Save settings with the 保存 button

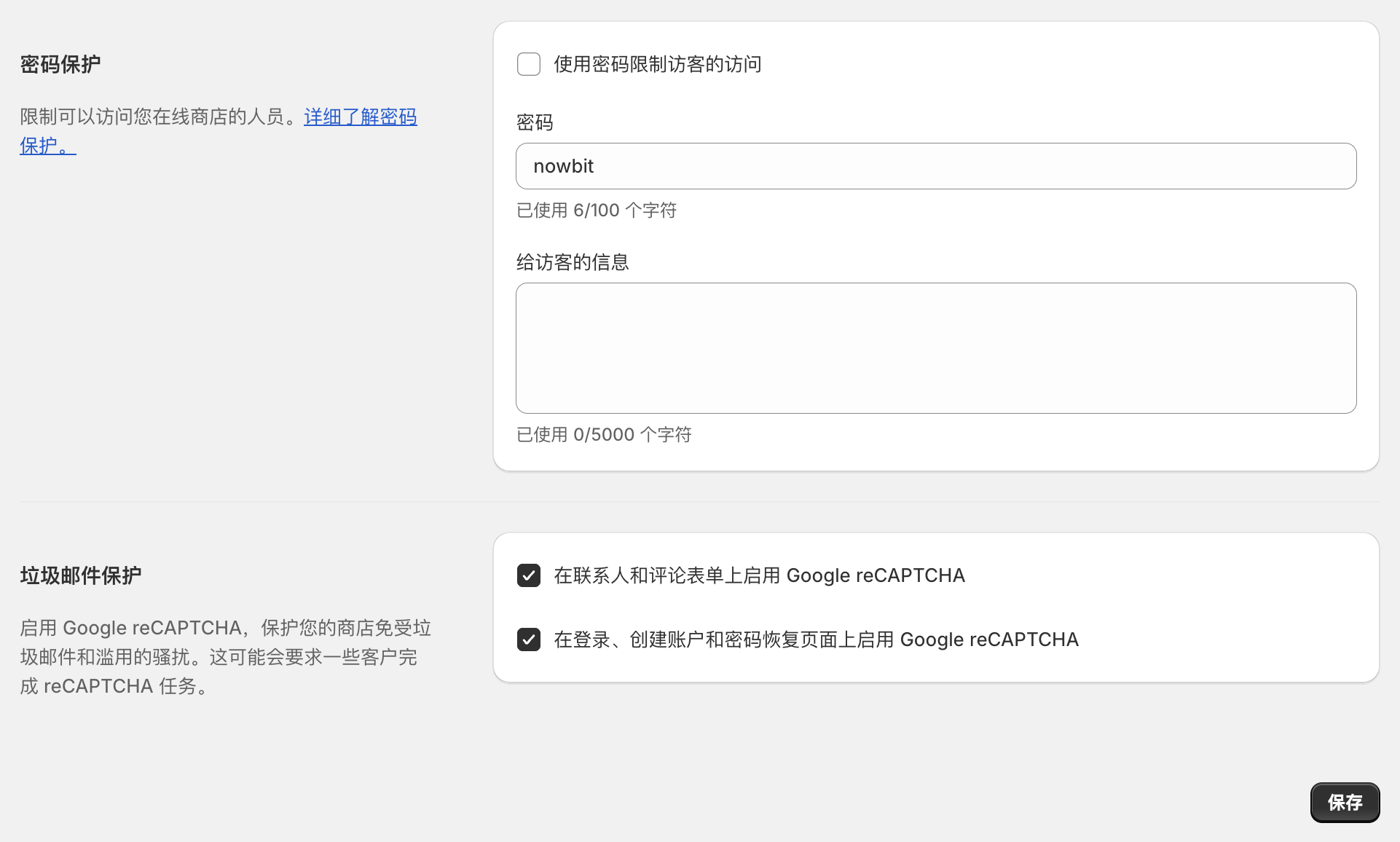pyautogui.click(x=1345, y=803)
